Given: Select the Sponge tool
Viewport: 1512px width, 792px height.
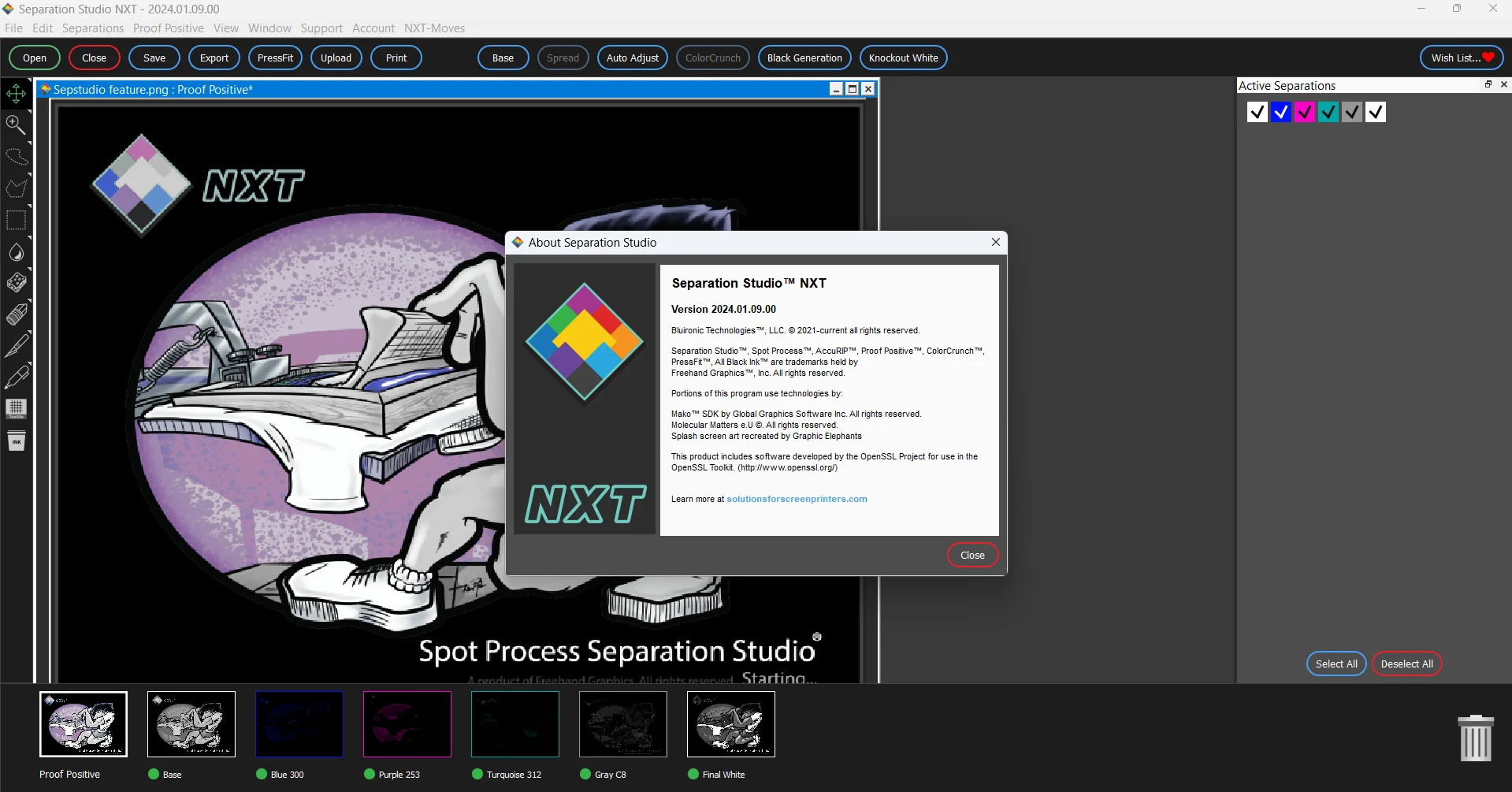Looking at the screenshot, I should click(x=16, y=283).
